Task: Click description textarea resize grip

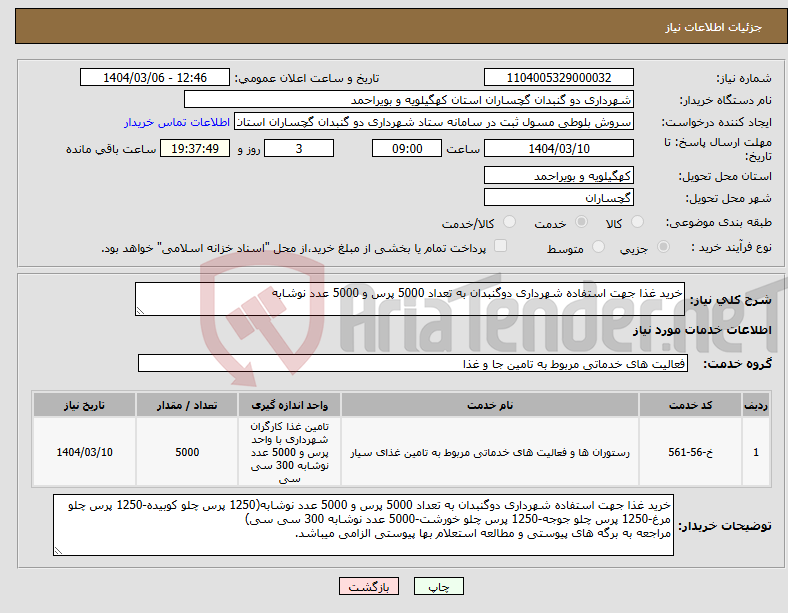Action: coord(140,311)
